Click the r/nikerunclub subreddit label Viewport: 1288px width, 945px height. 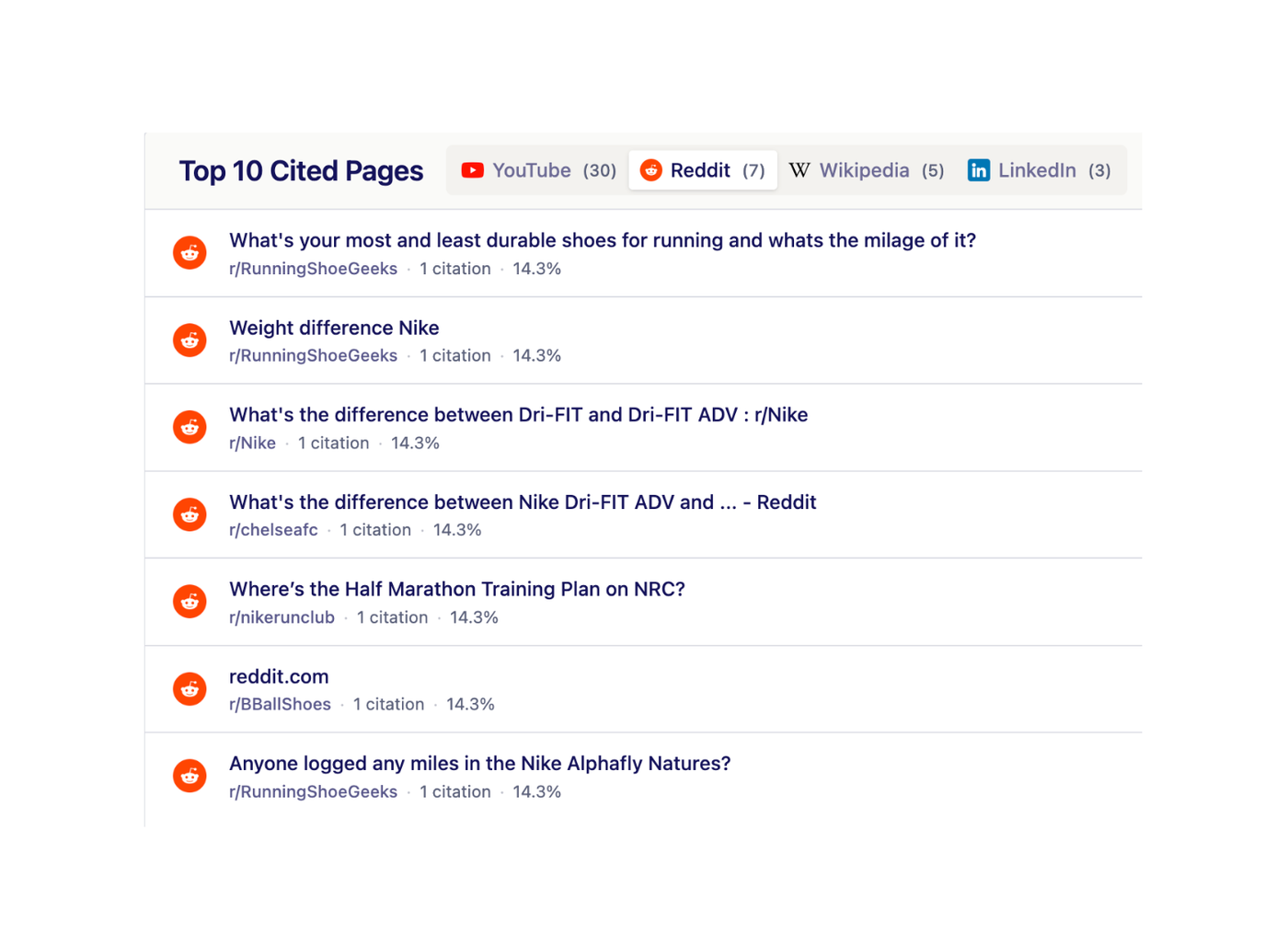click(x=282, y=617)
